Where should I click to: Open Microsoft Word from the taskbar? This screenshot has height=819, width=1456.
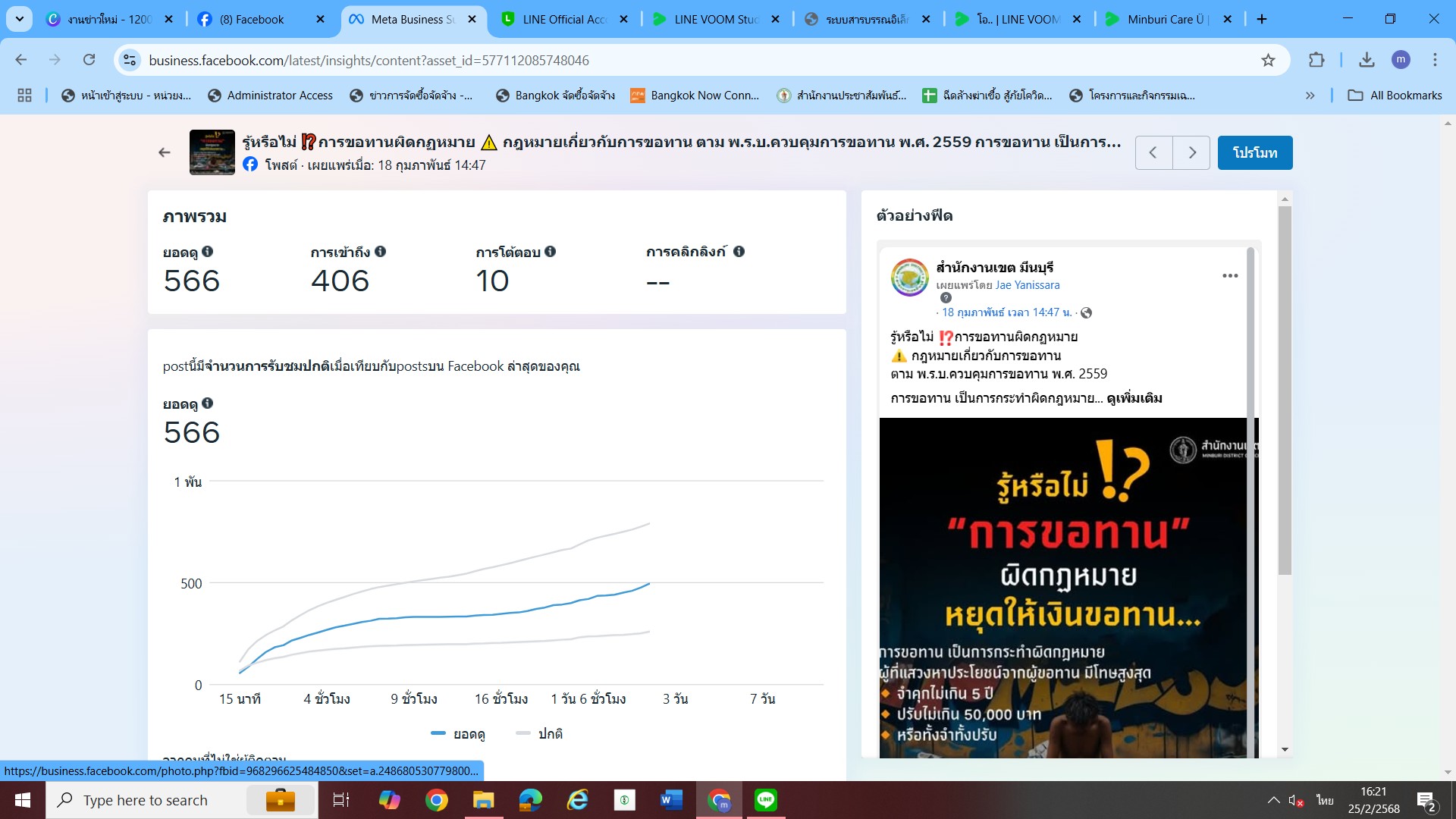(671, 800)
